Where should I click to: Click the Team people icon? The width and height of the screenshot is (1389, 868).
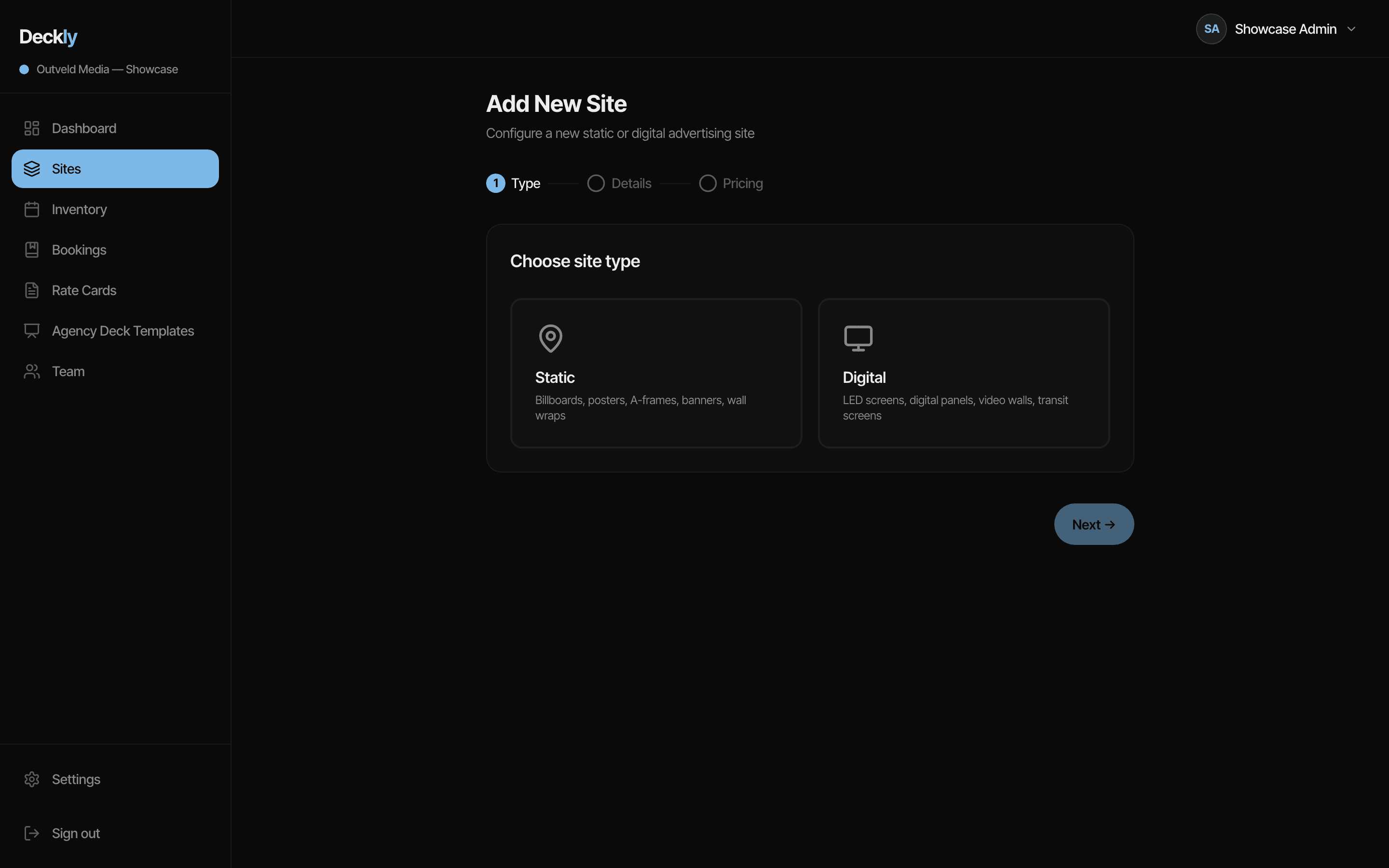[31, 371]
